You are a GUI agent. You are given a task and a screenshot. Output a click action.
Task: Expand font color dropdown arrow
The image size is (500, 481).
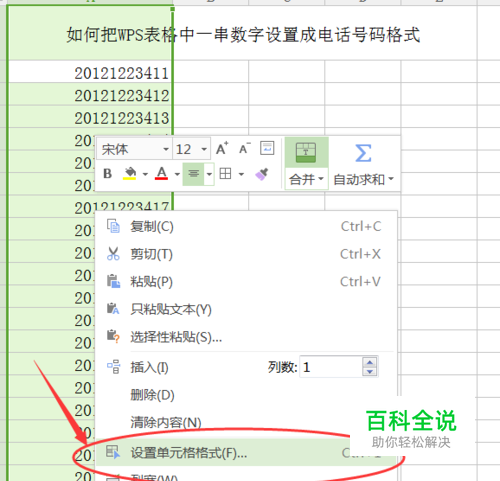pos(177,174)
